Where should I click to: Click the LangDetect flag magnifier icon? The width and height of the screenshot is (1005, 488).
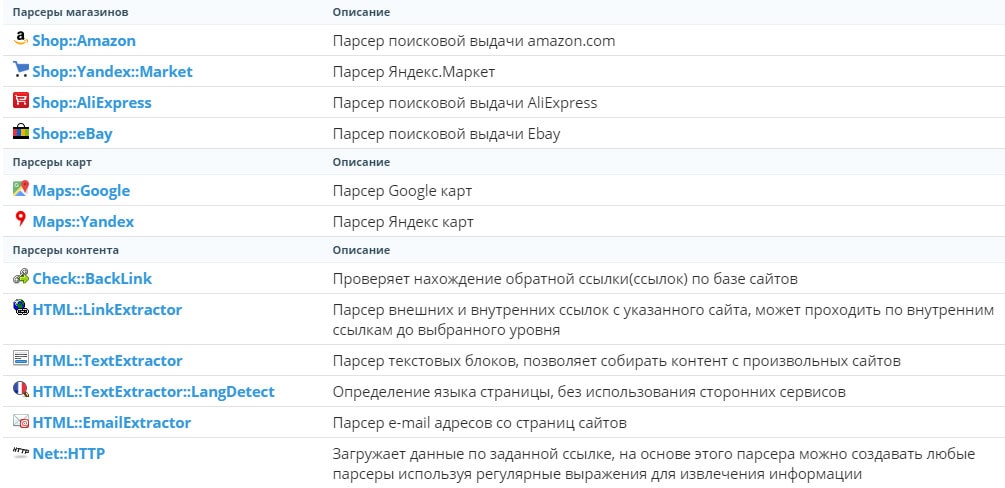pos(21,389)
